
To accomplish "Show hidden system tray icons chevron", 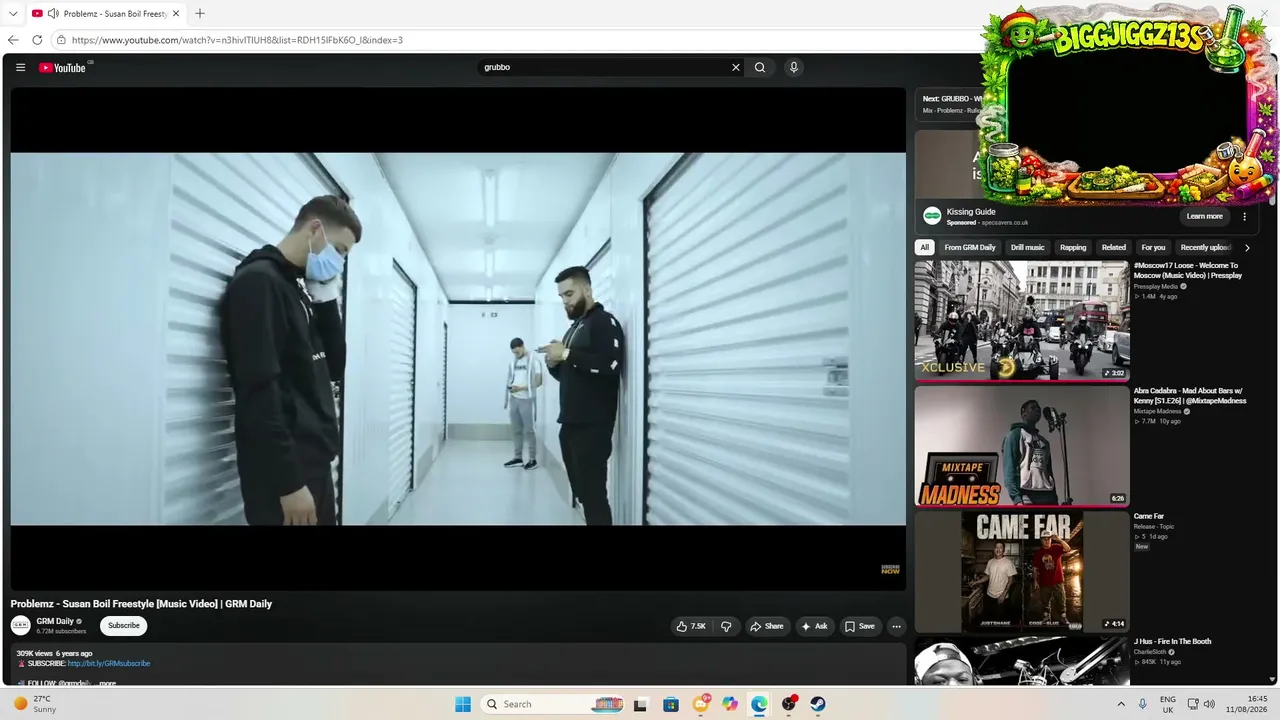I will click(1121, 704).
